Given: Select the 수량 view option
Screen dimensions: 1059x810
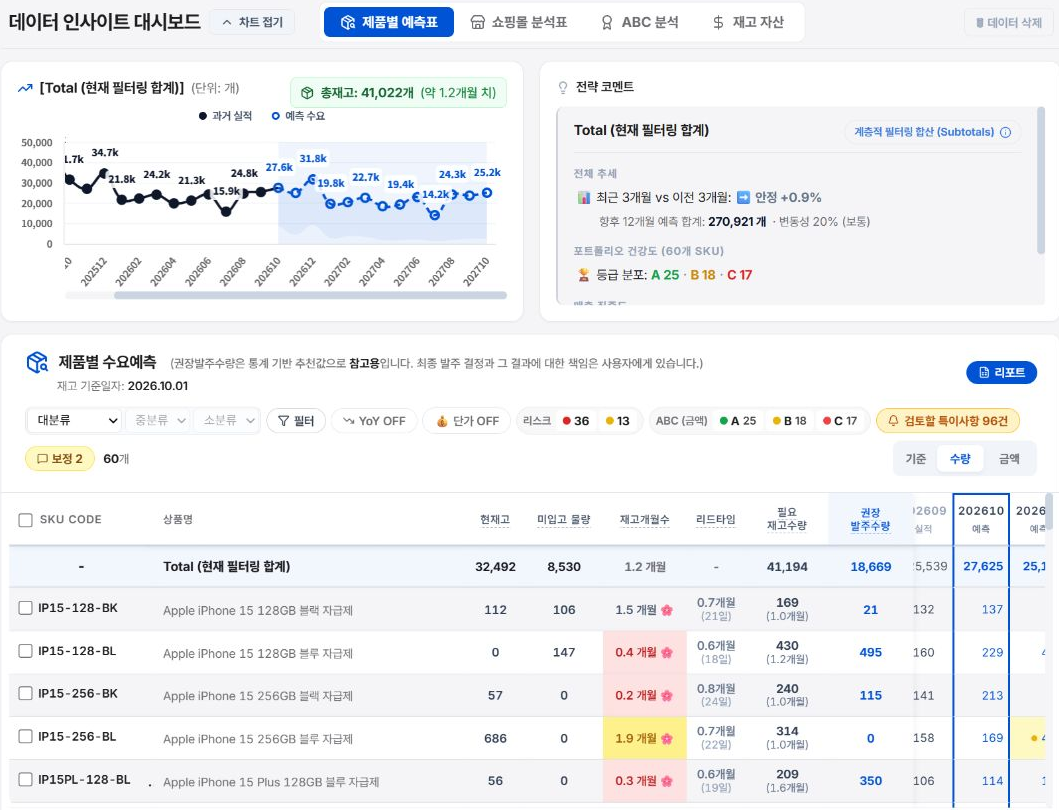Looking at the screenshot, I should click(x=960, y=459).
